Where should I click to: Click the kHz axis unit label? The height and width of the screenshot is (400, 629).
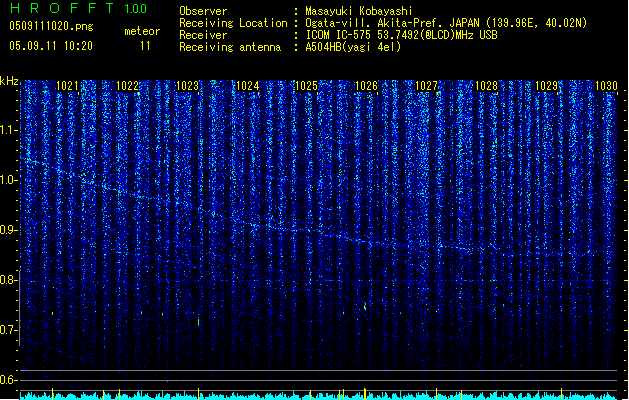point(9,81)
